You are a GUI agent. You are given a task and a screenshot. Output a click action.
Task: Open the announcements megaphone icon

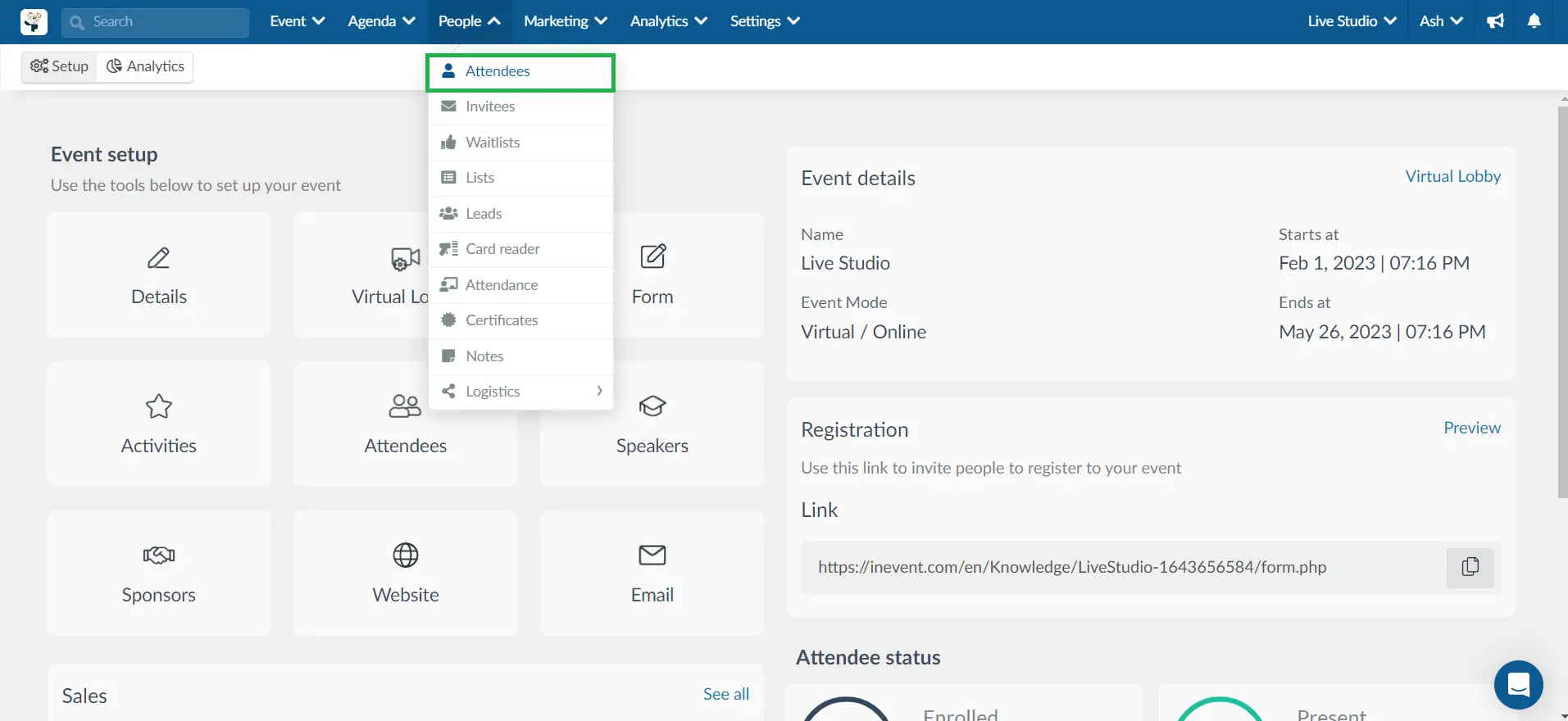(x=1496, y=21)
